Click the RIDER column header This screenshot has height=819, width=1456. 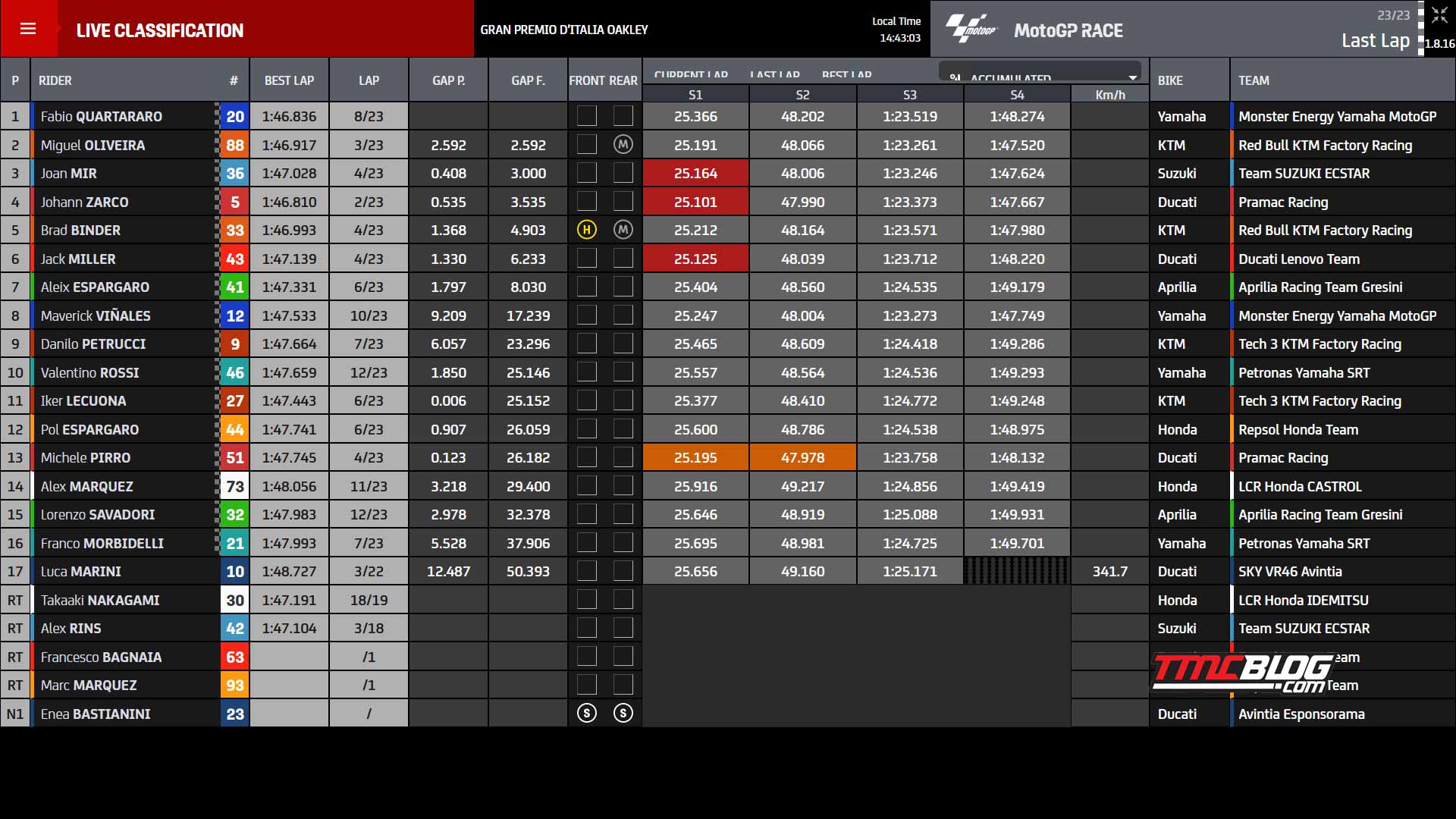pos(55,80)
